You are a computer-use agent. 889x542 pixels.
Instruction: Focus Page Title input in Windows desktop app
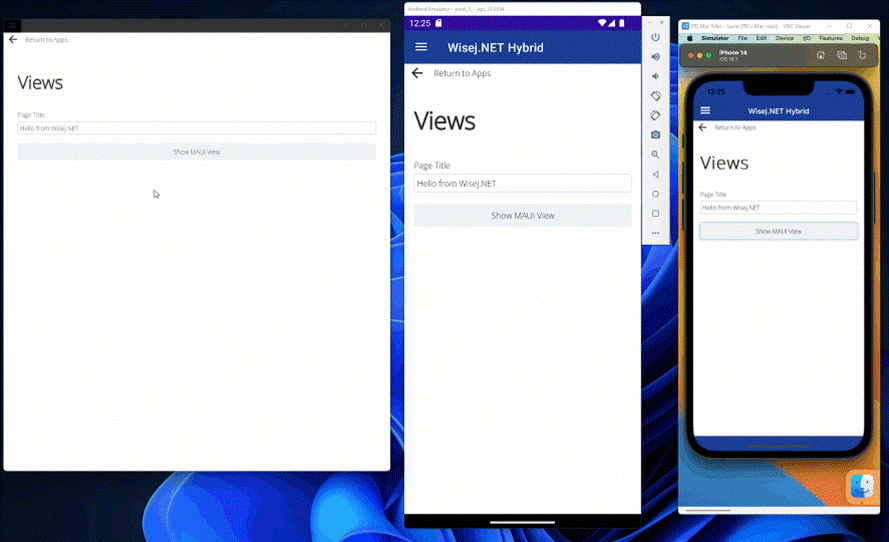point(196,128)
